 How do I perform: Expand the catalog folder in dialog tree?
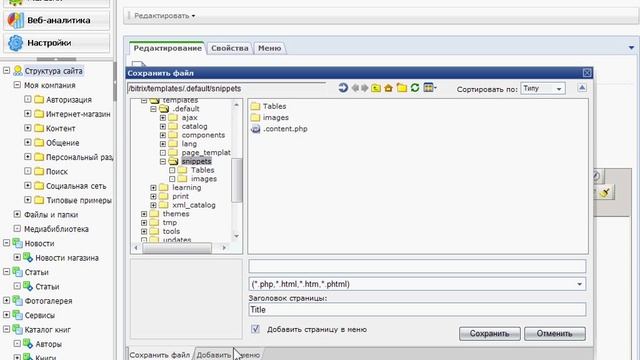163,127
